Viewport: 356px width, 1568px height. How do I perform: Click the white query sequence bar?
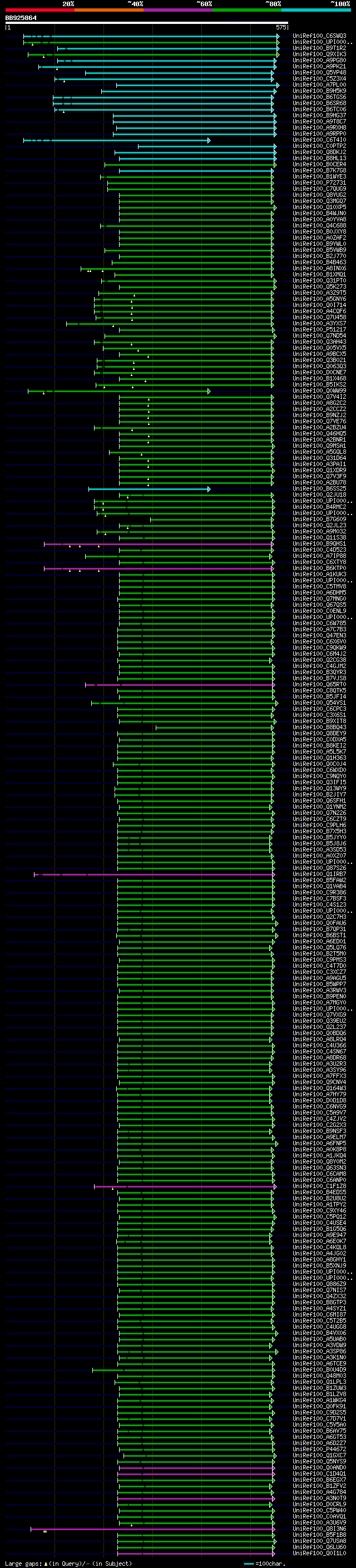coord(147,22)
